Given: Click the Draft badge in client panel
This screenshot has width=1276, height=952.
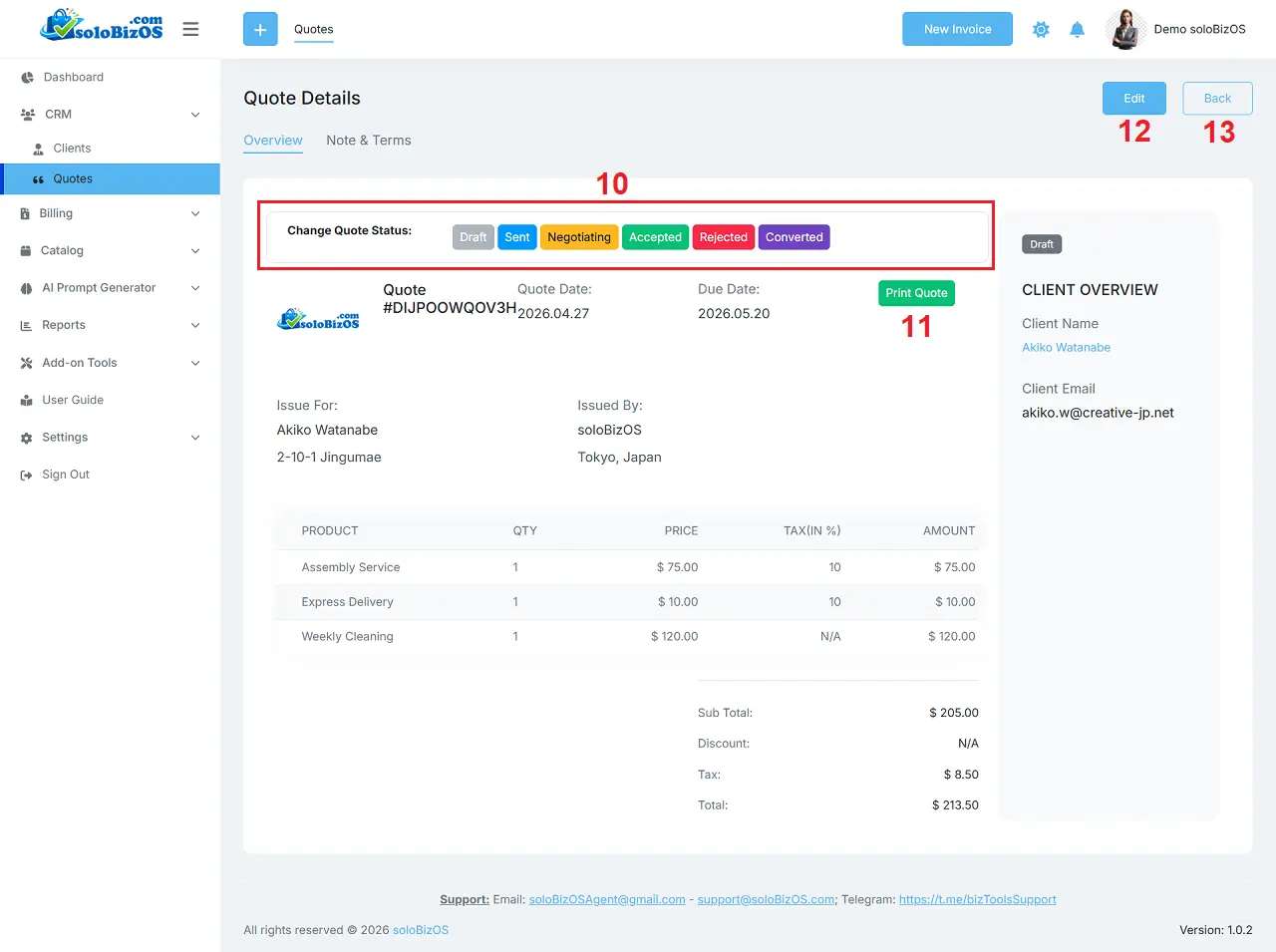Looking at the screenshot, I should click(x=1042, y=244).
